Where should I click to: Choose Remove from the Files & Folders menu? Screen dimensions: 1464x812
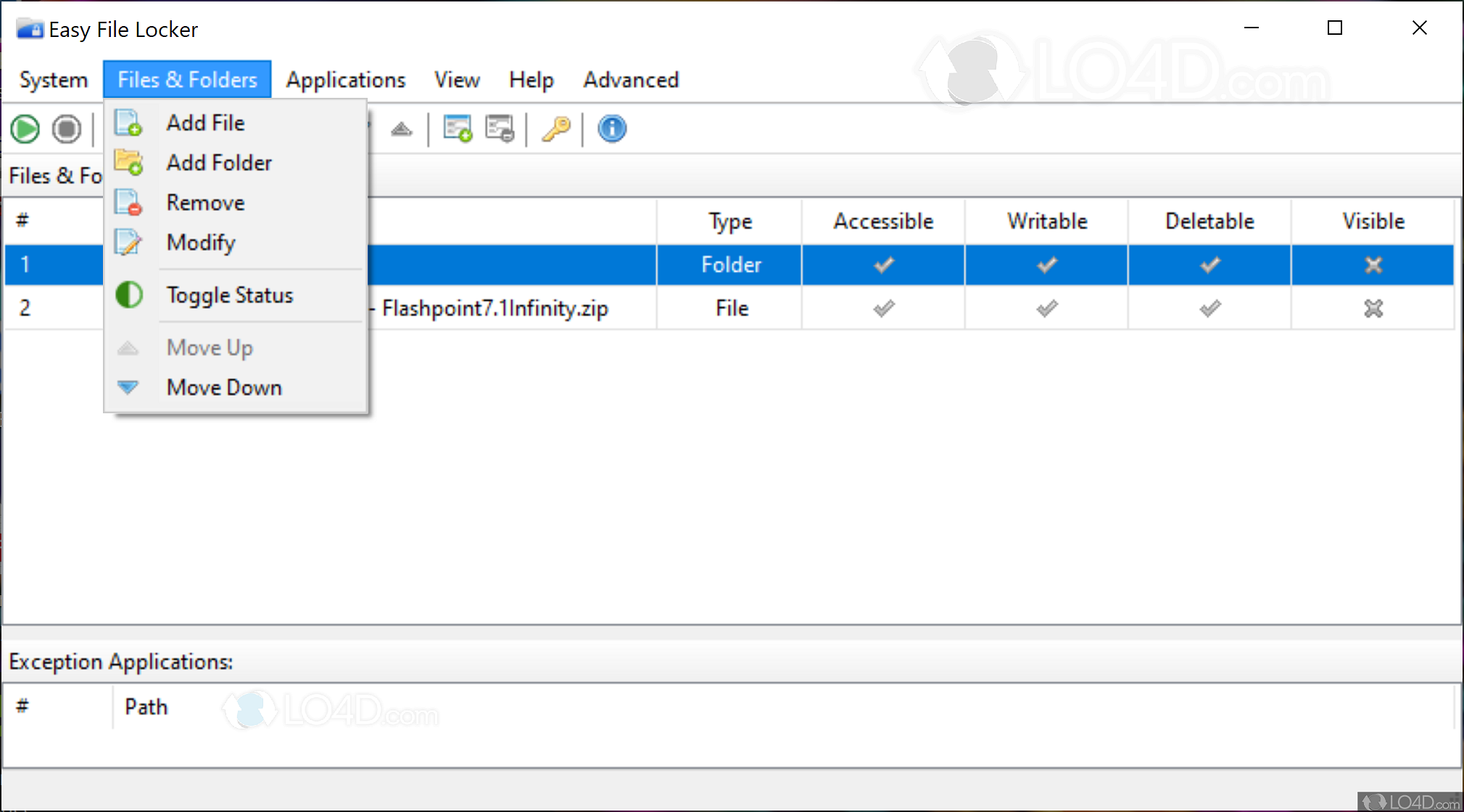coord(205,202)
